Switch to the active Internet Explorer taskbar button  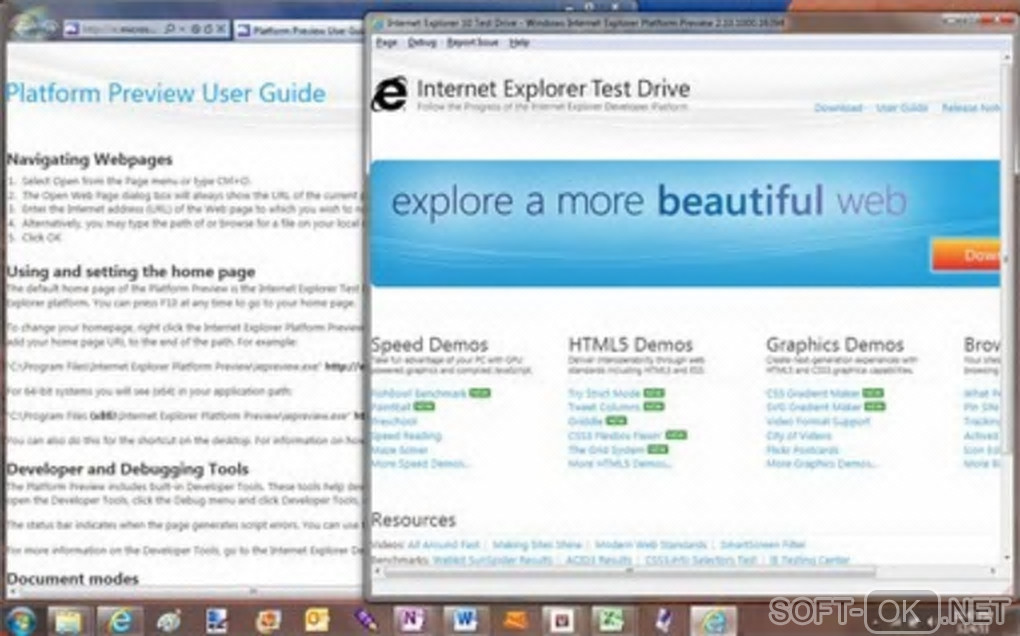coord(714,620)
